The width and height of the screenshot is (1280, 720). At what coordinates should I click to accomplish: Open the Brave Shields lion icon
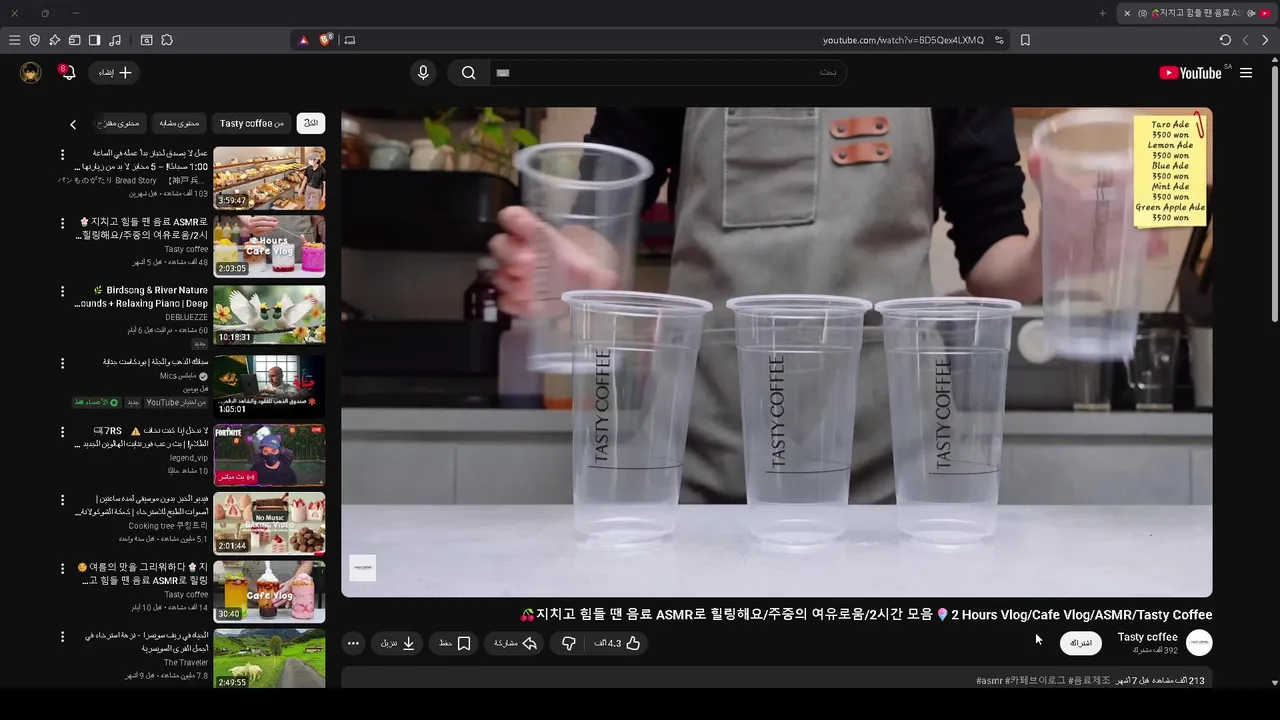[326, 40]
